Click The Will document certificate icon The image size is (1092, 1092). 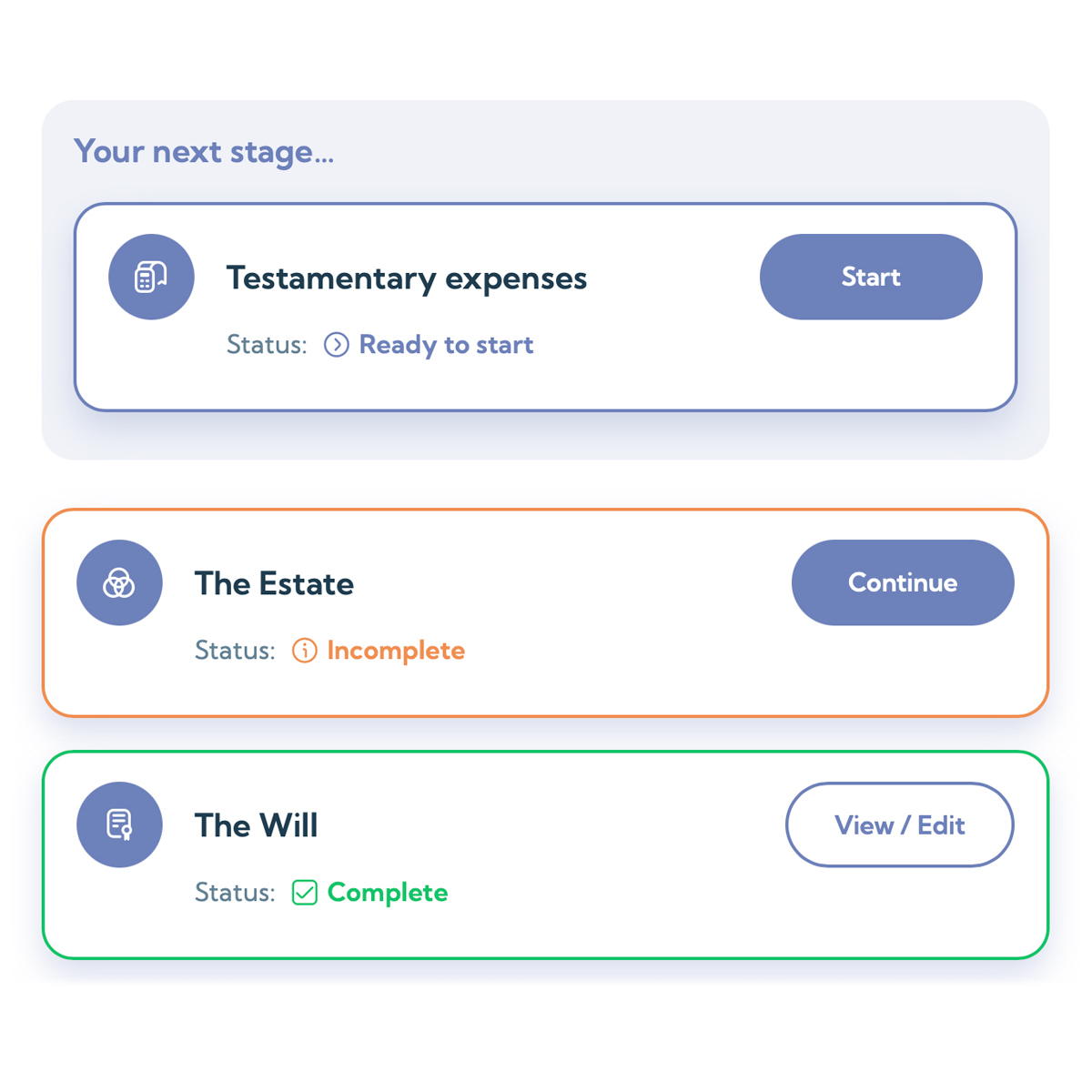(119, 824)
